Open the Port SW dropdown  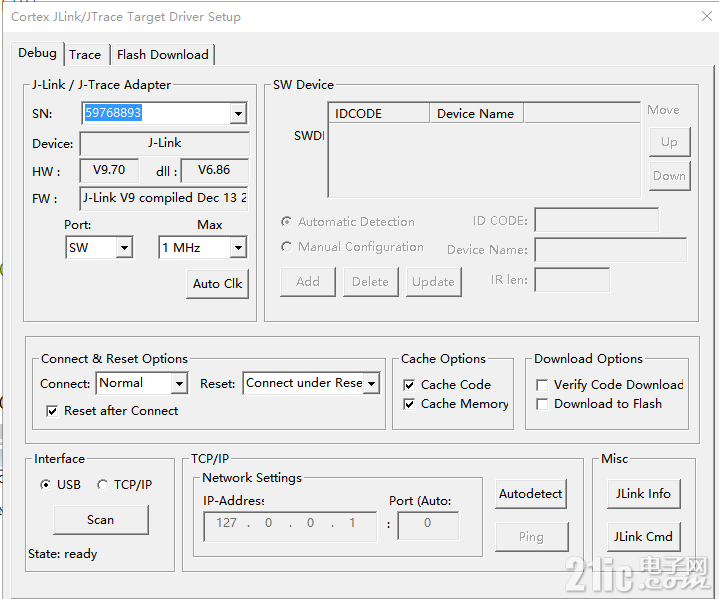tap(124, 248)
